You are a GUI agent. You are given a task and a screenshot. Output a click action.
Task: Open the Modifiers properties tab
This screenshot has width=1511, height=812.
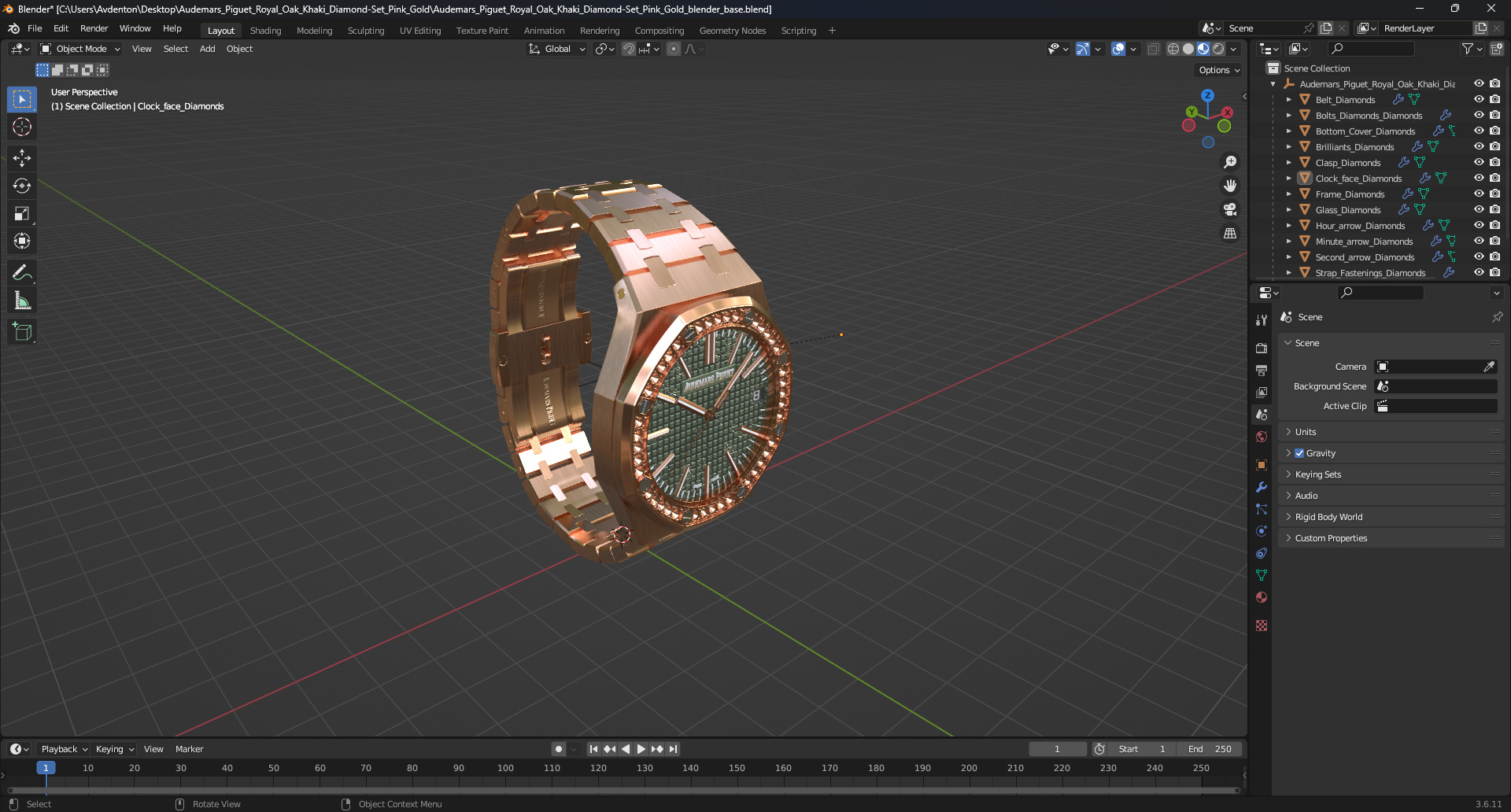[1262, 487]
